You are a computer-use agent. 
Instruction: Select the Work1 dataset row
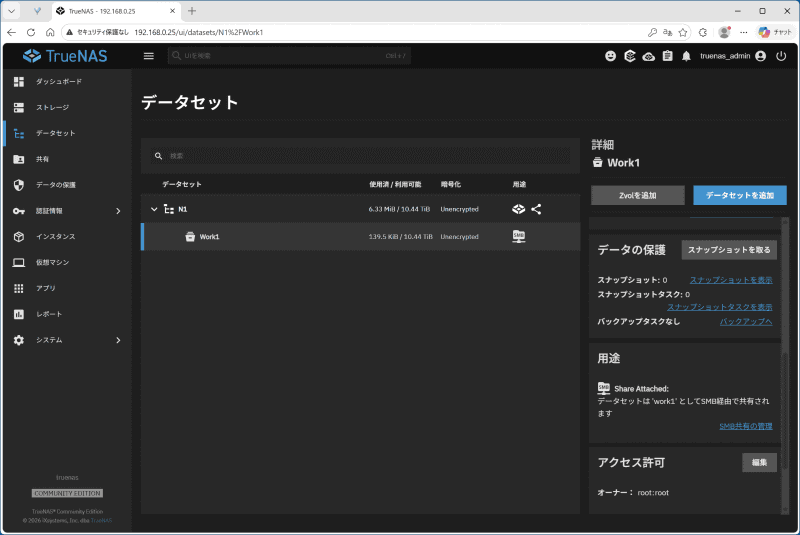pyautogui.click(x=361, y=237)
